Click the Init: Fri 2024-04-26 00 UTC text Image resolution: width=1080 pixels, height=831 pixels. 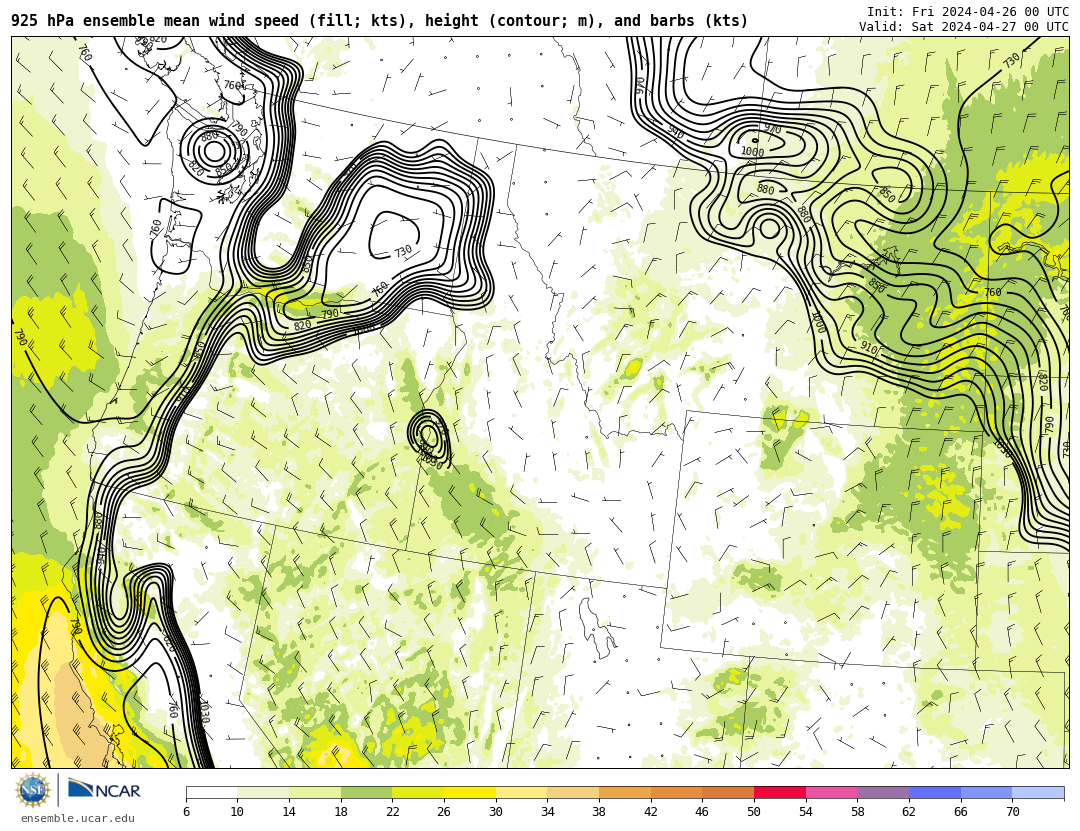point(968,12)
